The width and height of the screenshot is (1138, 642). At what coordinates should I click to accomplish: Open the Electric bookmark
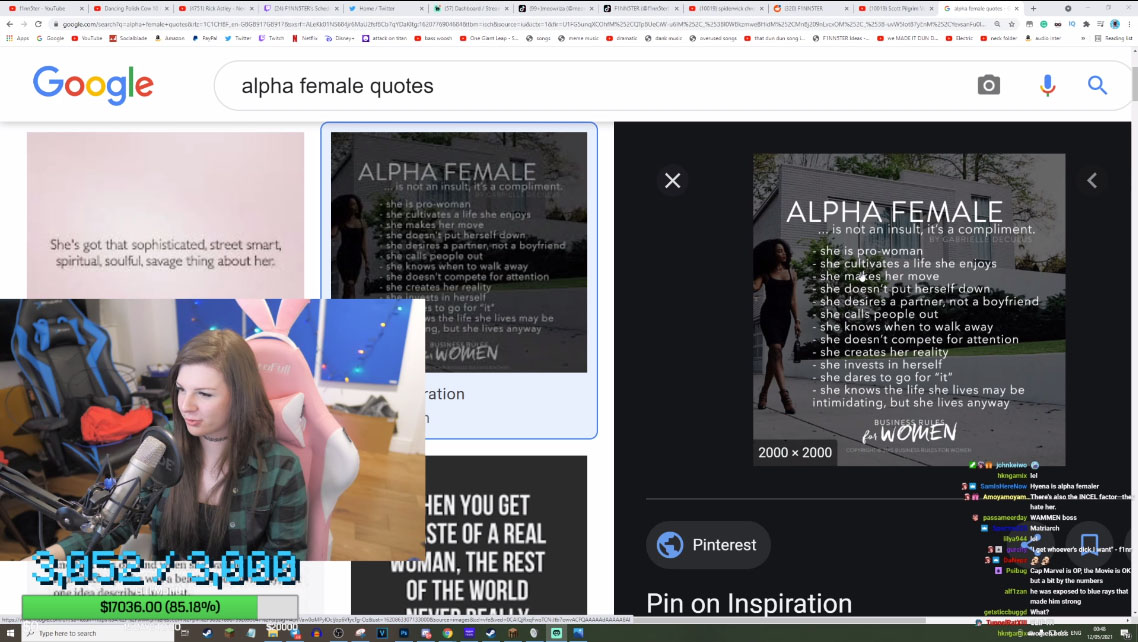959,38
